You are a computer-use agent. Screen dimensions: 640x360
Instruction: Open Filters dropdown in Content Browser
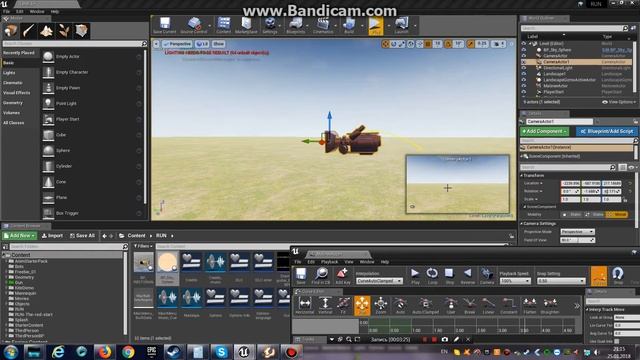[143, 246]
